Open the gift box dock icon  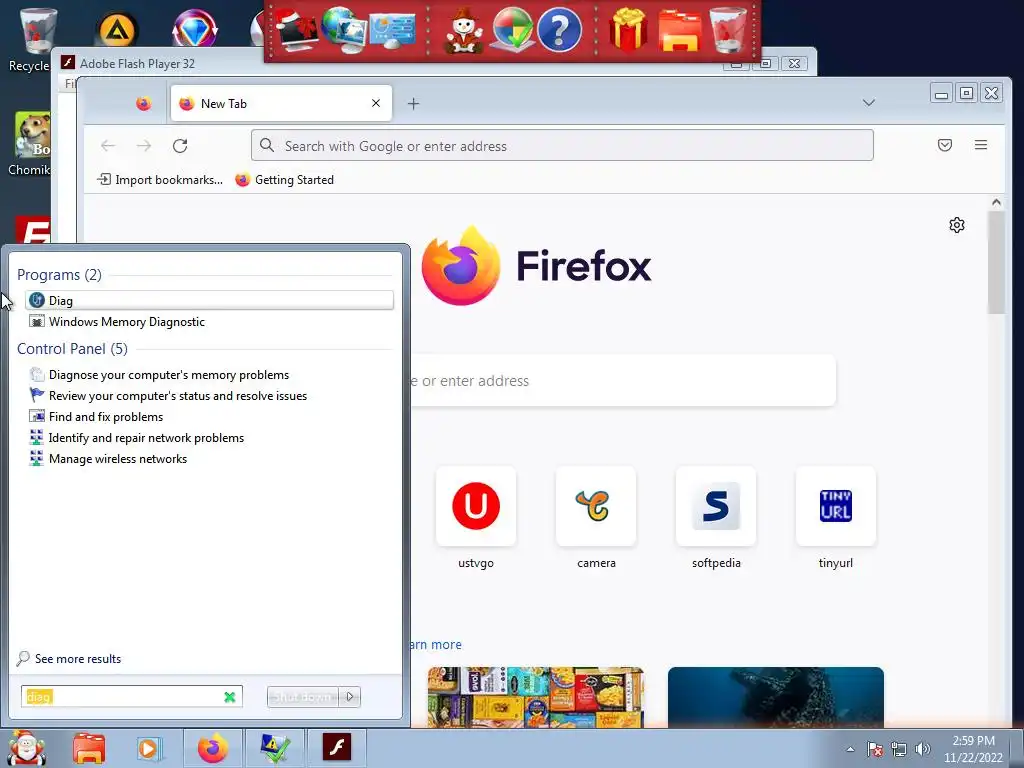tap(628, 29)
